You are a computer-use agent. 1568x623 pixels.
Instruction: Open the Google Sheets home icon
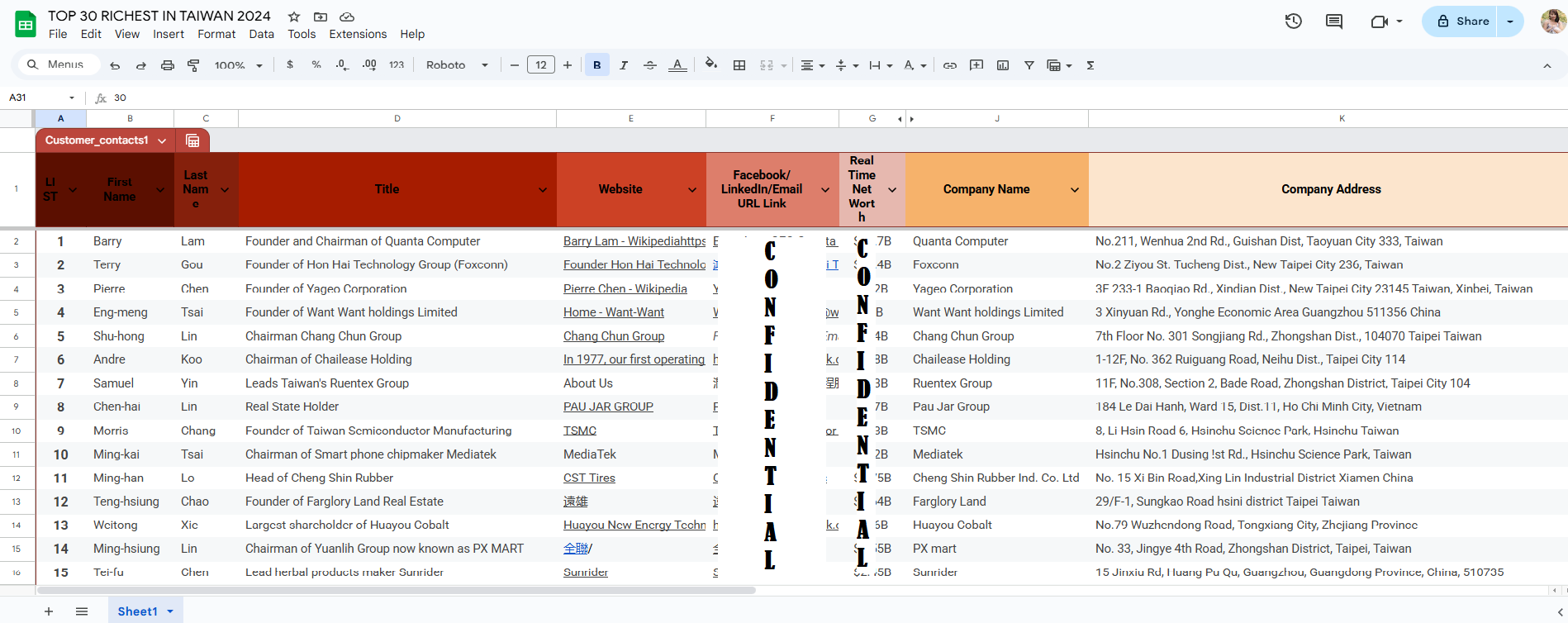(x=26, y=25)
